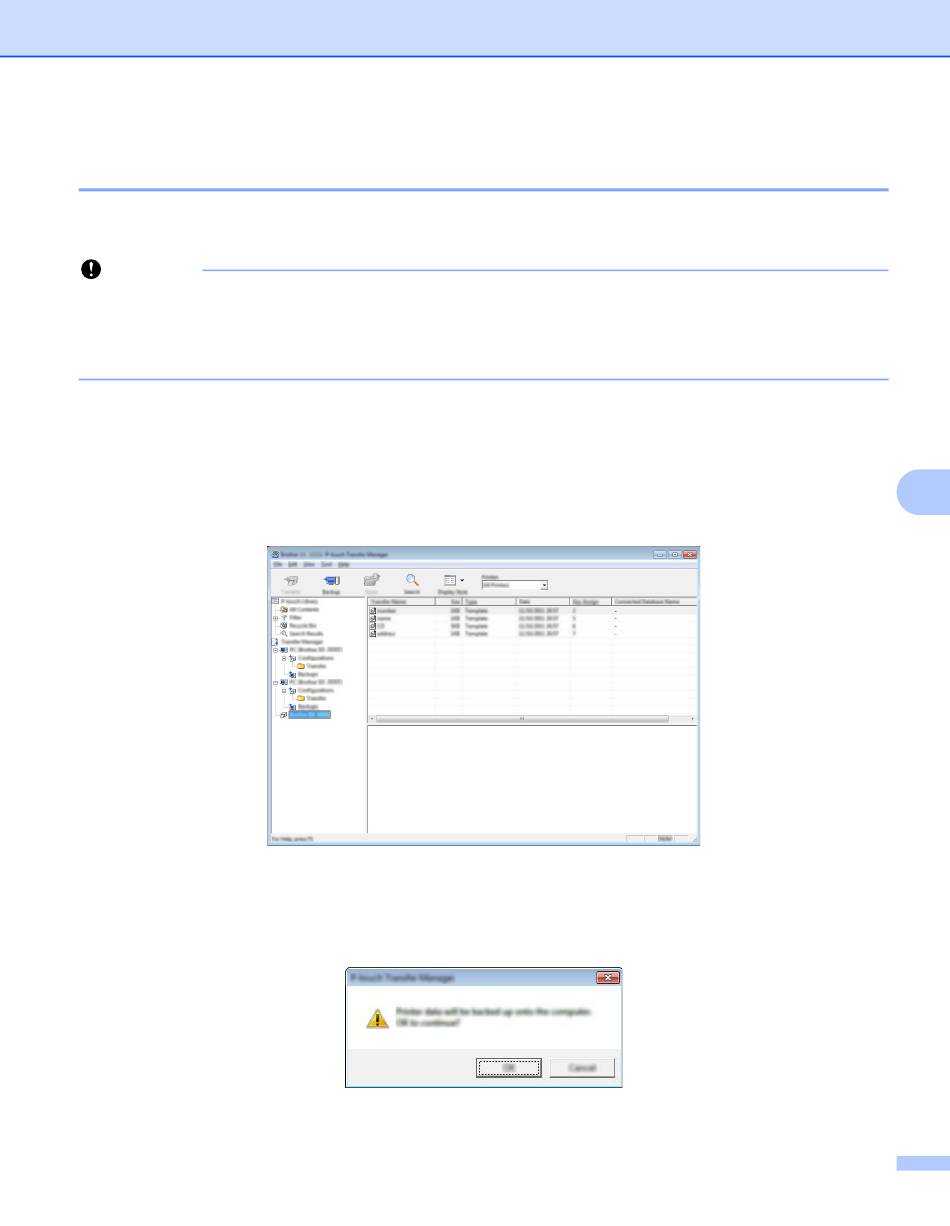Select Search Results in folder tree
The image size is (950, 1226).
point(304,634)
